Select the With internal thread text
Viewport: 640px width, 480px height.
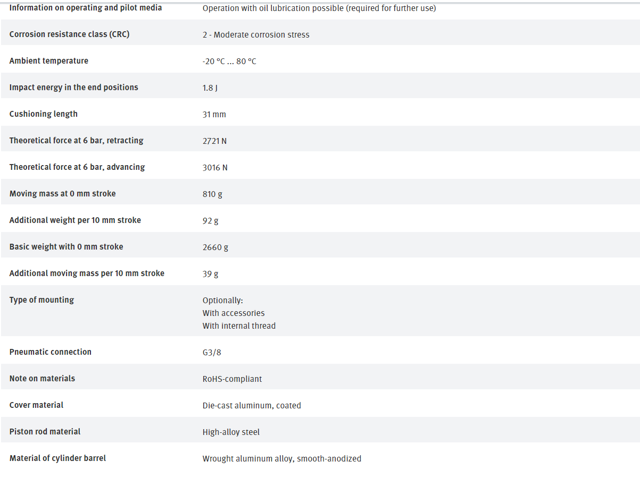click(239, 326)
